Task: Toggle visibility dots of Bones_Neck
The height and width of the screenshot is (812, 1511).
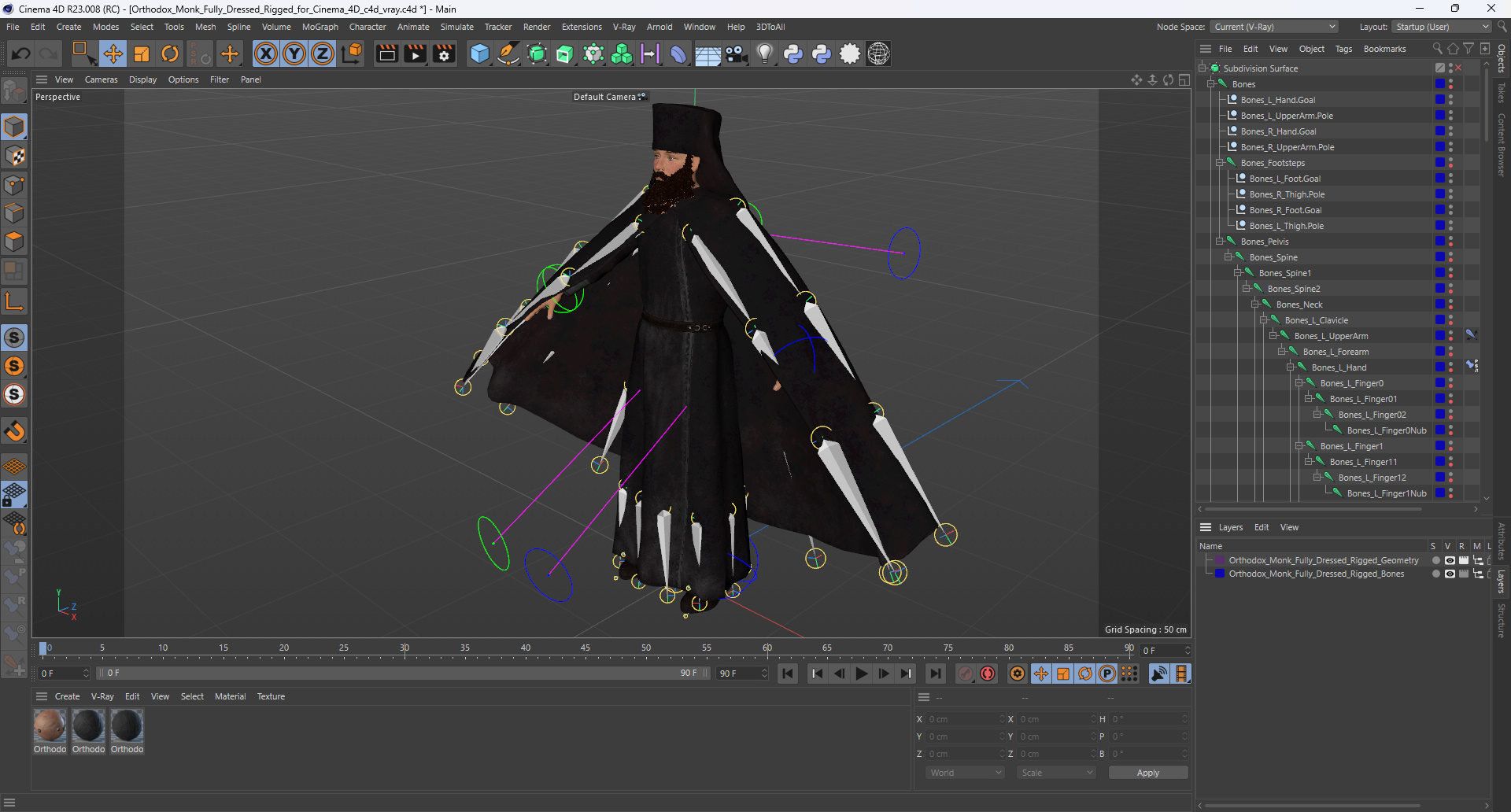Action: click(x=1450, y=304)
